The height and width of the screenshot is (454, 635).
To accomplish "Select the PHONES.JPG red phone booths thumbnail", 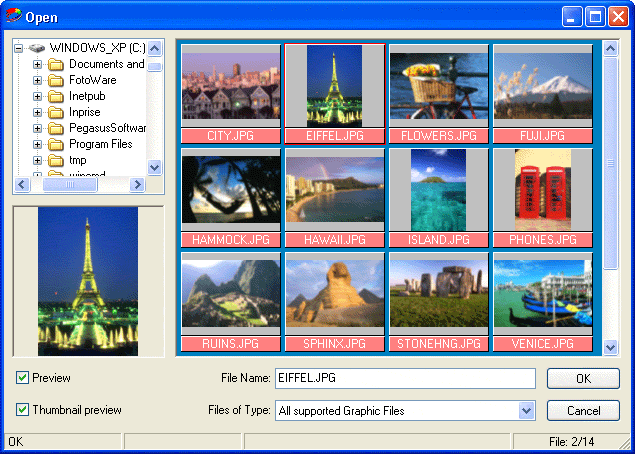I will (x=542, y=190).
